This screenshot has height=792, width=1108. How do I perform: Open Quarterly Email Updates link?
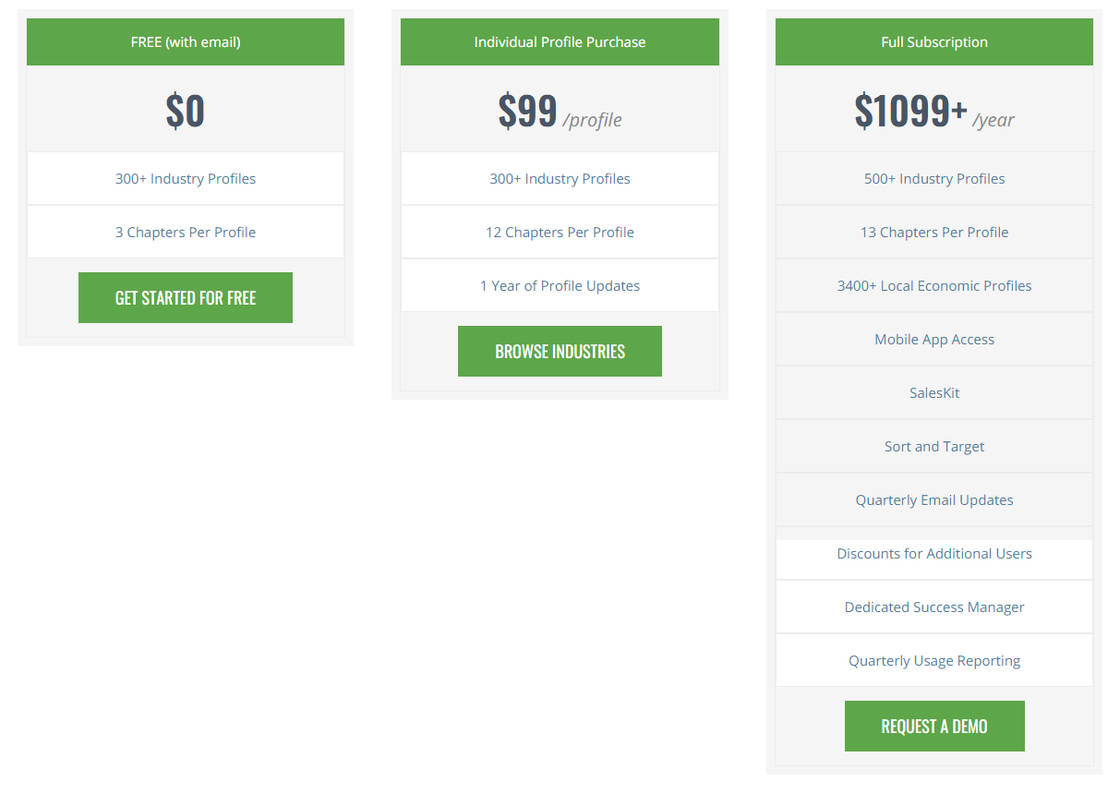(x=934, y=499)
